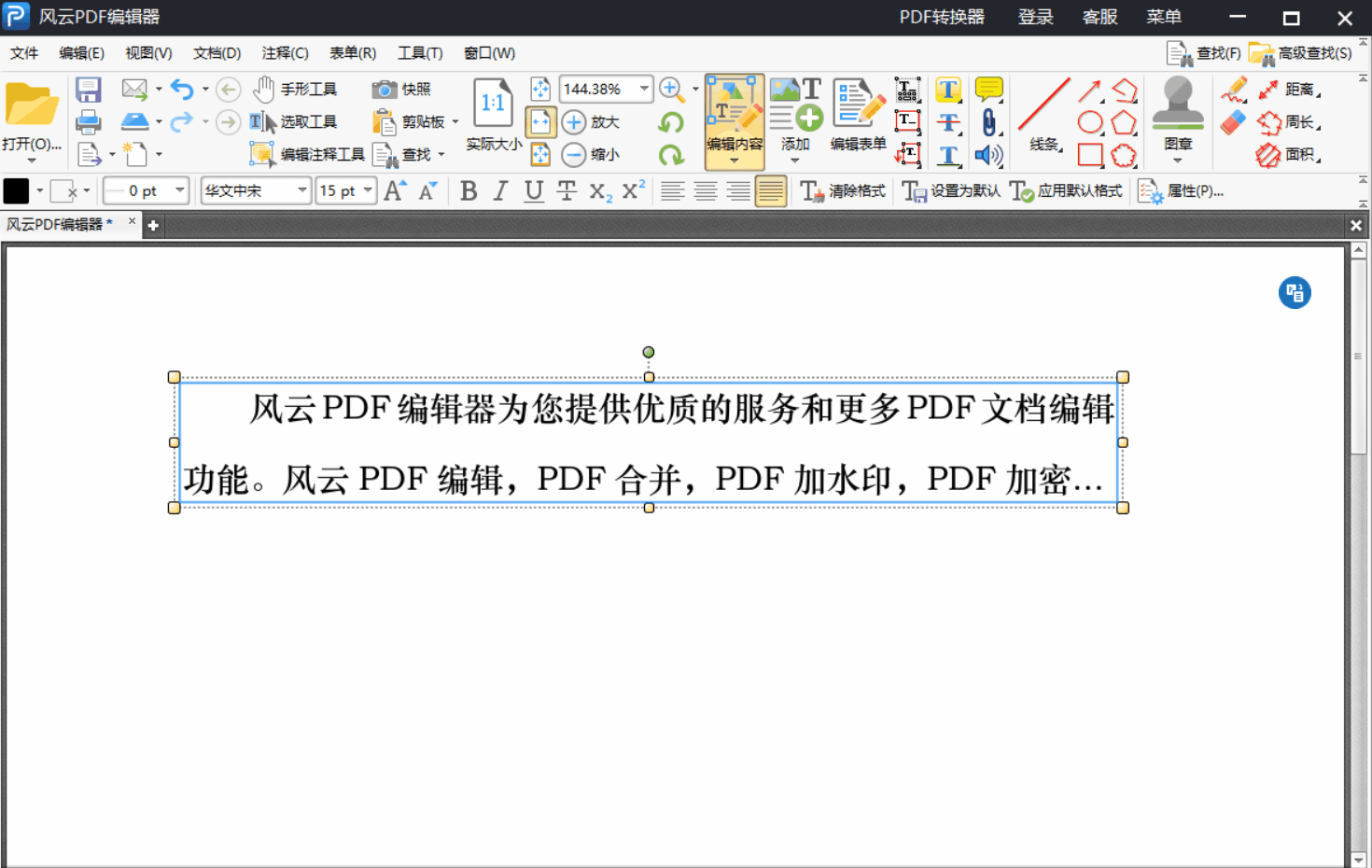Toggle underline formatting
This screenshot has width=1372, height=868.
(x=532, y=190)
